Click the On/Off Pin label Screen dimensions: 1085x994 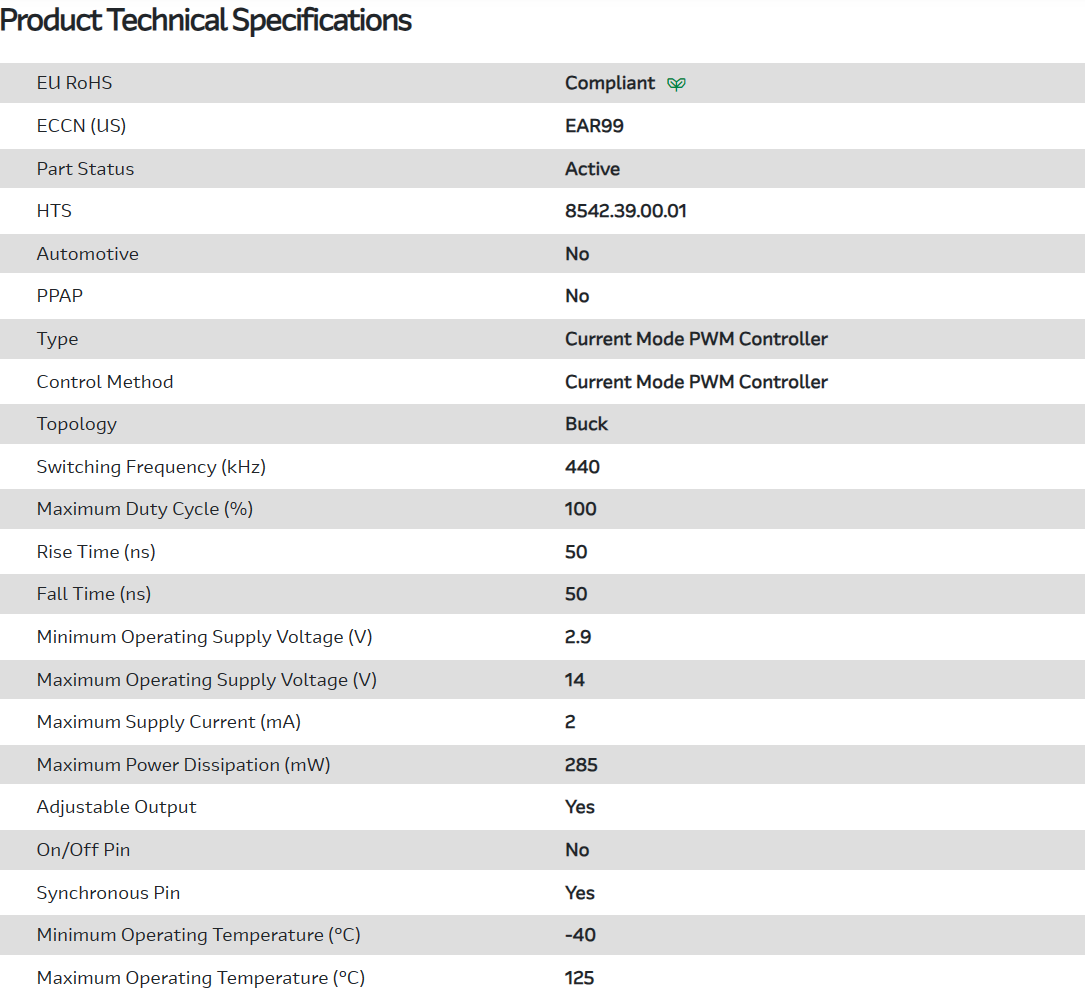coord(84,850)
